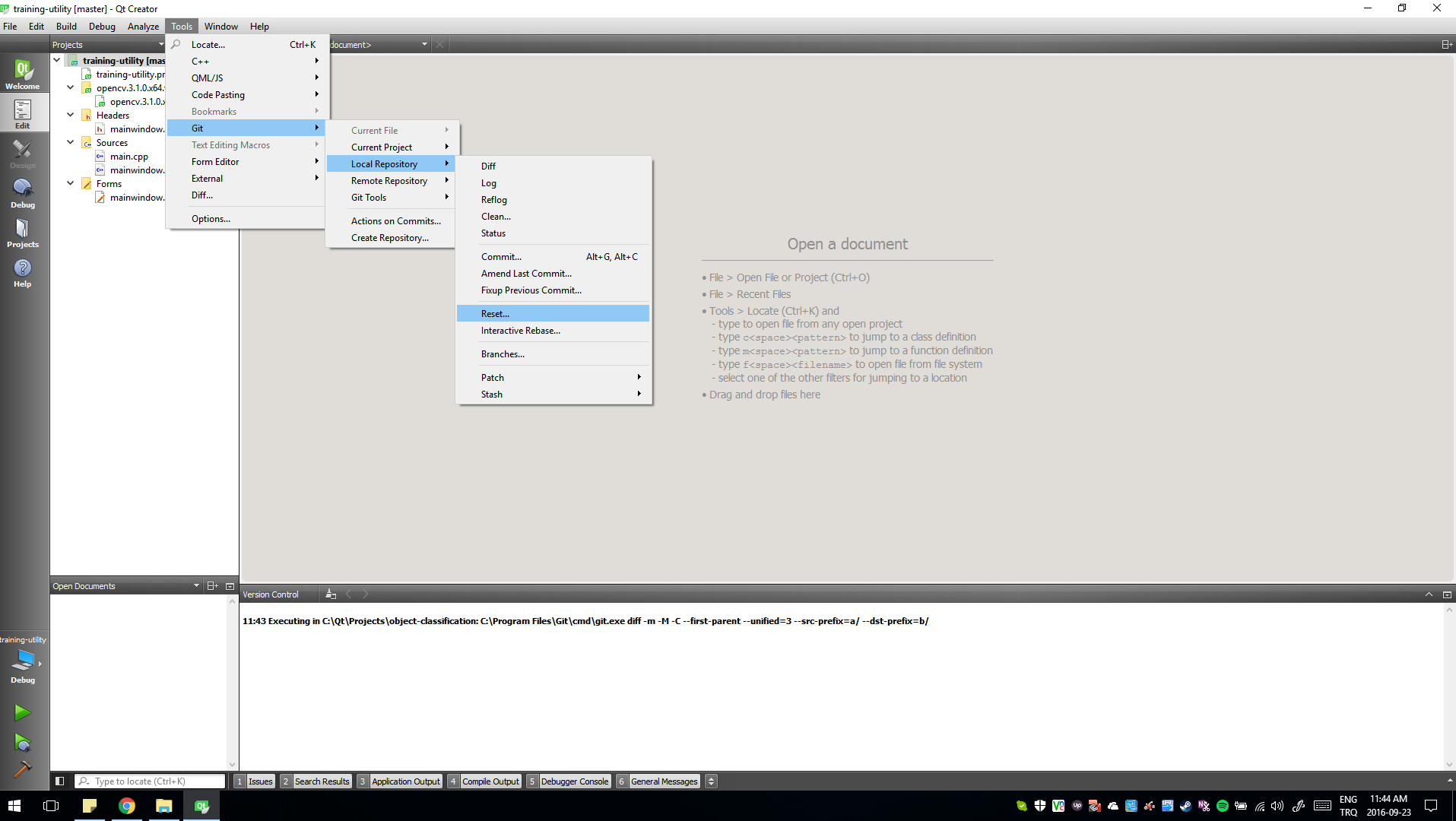Choose Create Repository... entry
Image resolution: width=1456 pixels, height=821 pixels.
pyautogui.click(x=391, y=238)
